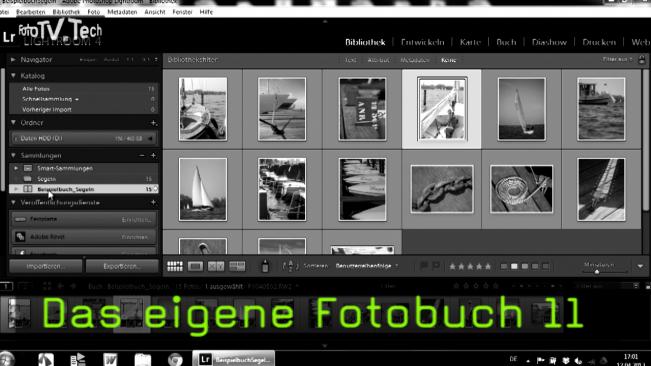The image size is (651, 366).
Task: Open the Hilfe menu
Action: point(206,12)
